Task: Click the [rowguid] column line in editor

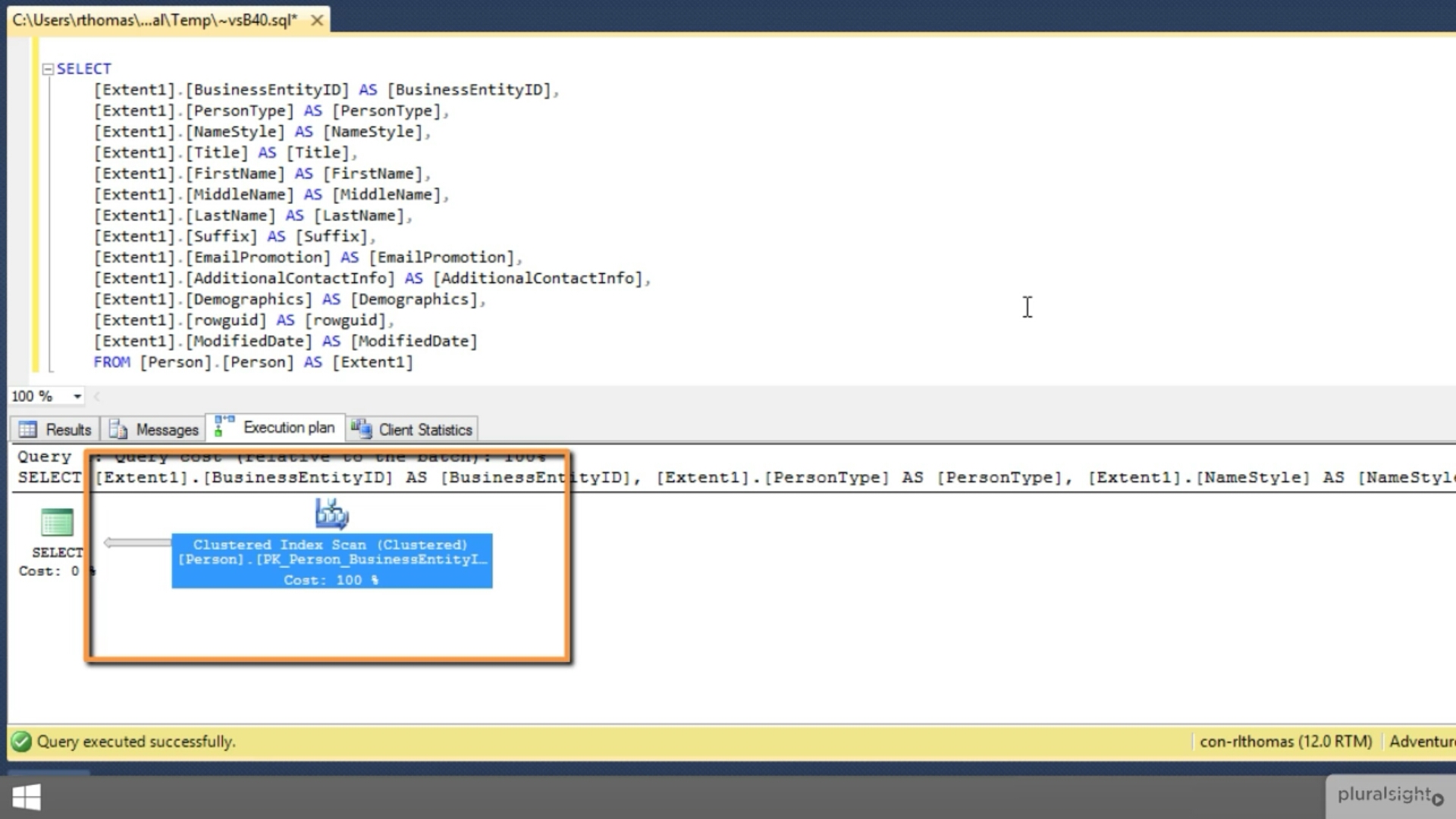Action: 243,321
